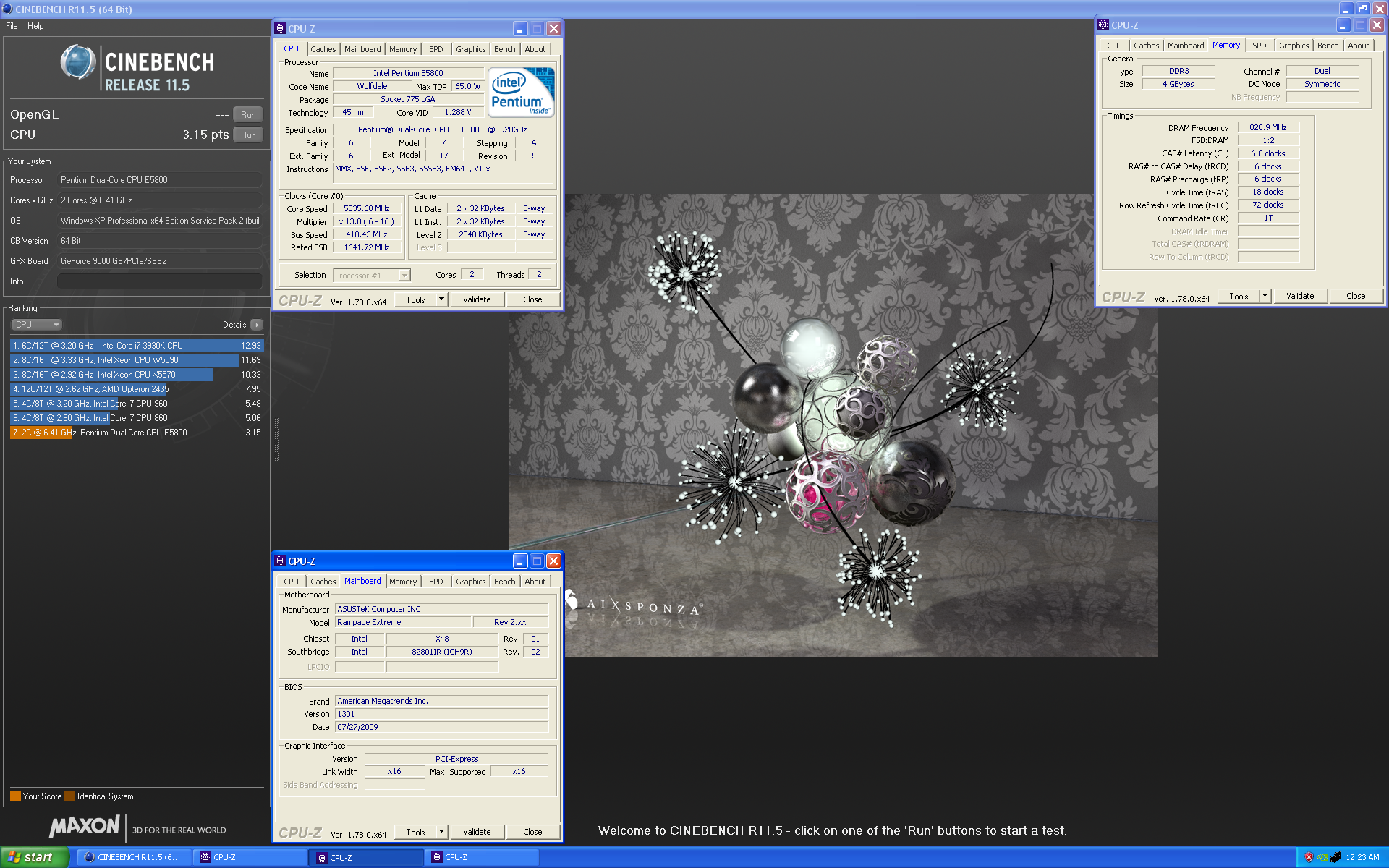Click Tools button in top CPU-Z window
This screenshot has width=1389, height=868.
(x=415, y=299)
